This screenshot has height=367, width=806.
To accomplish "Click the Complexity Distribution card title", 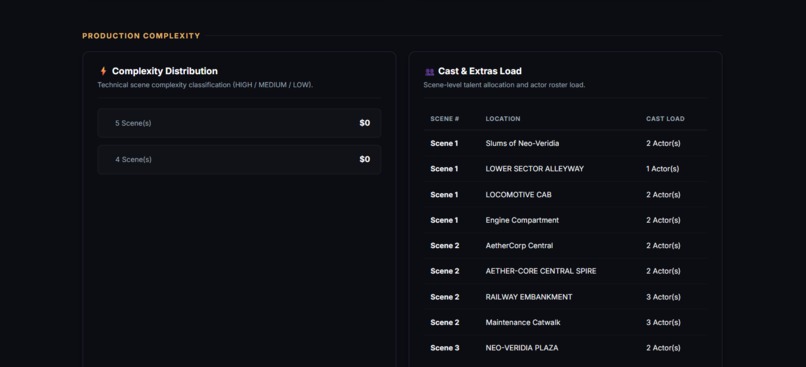I will pyautogui.click(x=164, y=71).
